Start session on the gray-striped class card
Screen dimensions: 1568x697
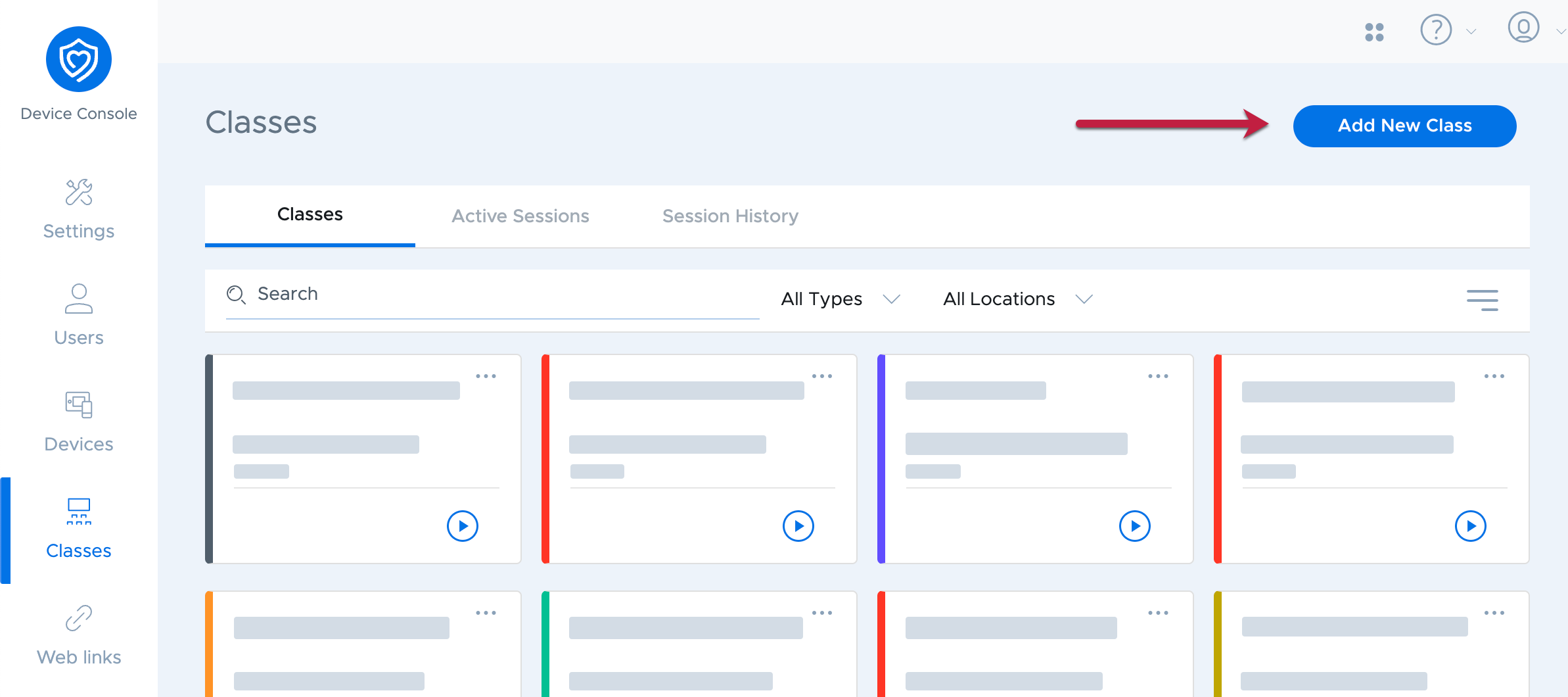pos(463,526)
